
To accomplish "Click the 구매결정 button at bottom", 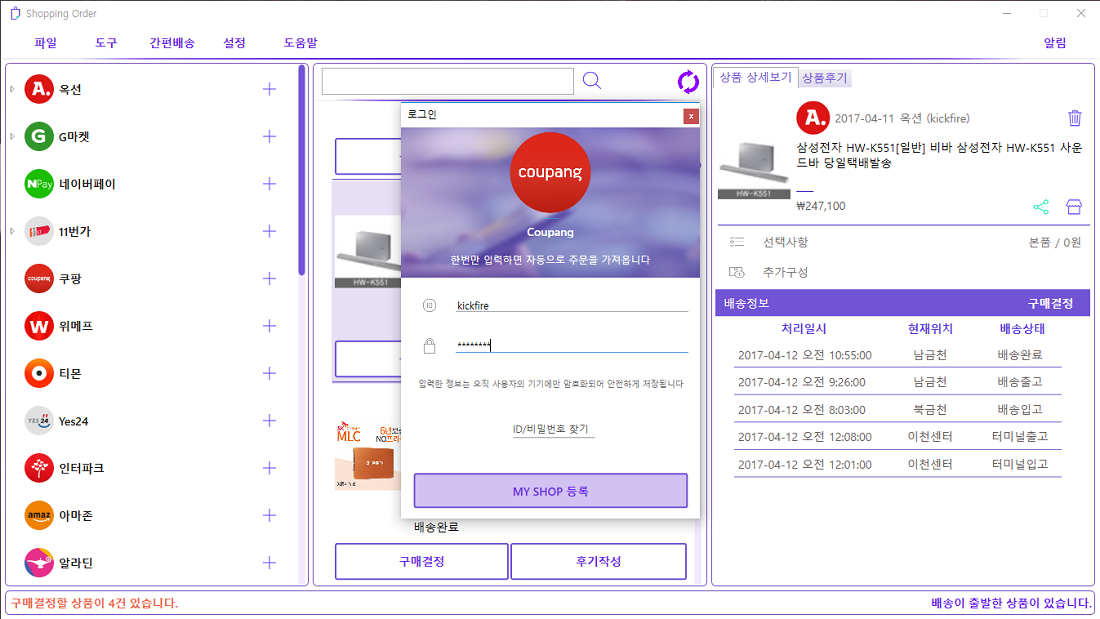I will pyautogui.click(x=422, y=561).
